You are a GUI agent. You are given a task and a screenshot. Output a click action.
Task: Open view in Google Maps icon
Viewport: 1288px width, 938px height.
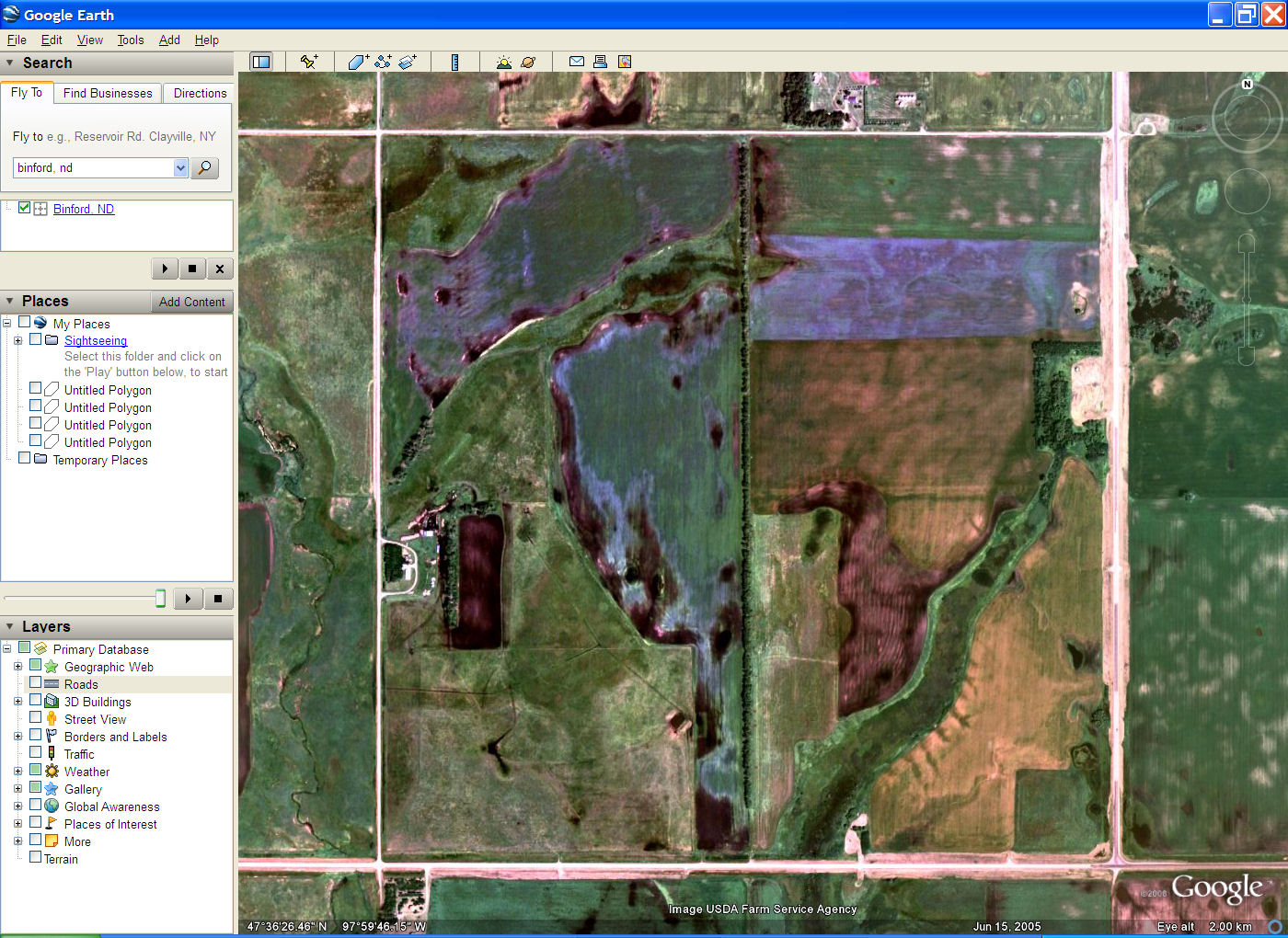click(x=625, y=62)
